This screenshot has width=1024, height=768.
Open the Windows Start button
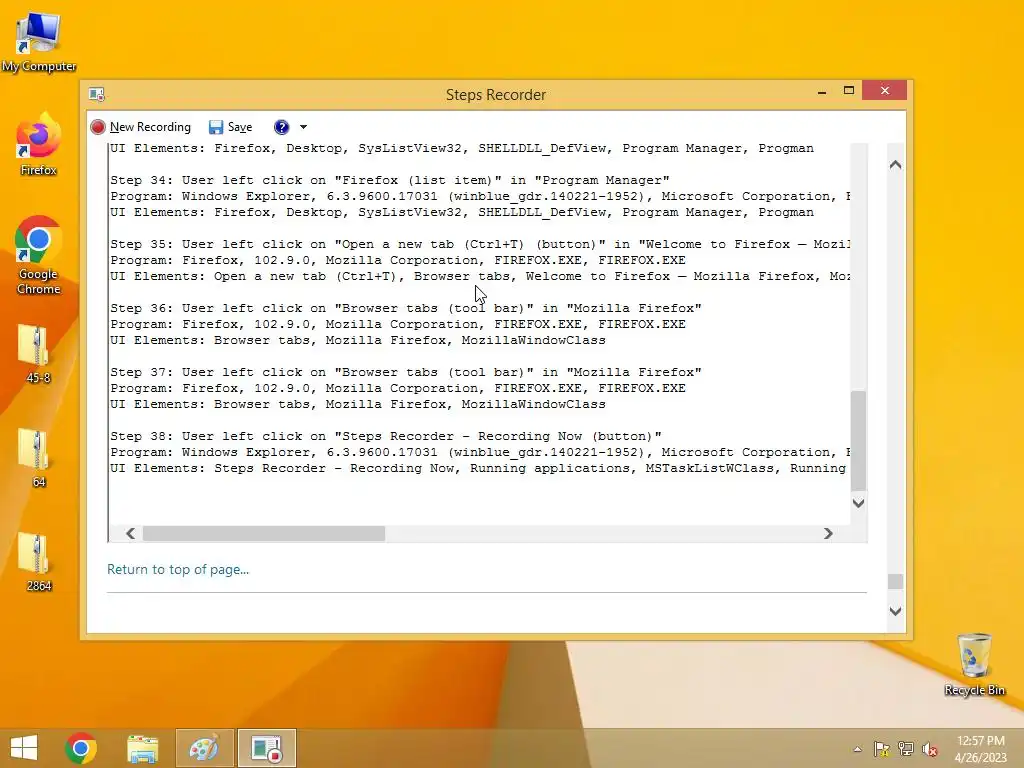[x=24, y=748]
